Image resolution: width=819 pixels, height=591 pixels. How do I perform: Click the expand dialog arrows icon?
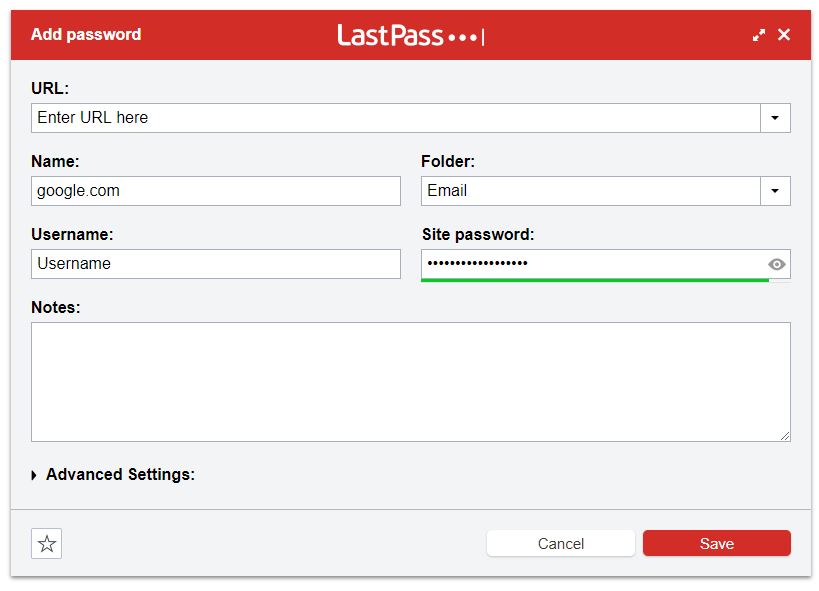point(759,35)
